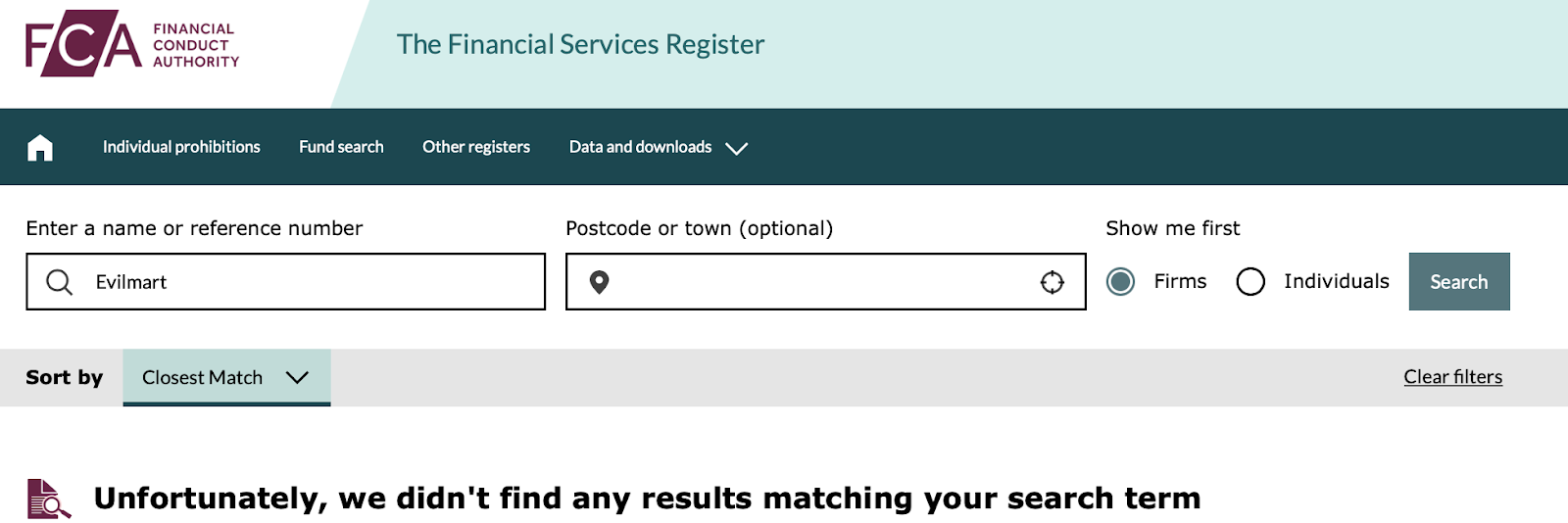Click the FCA logo
1568x523 pixels.
132,44
